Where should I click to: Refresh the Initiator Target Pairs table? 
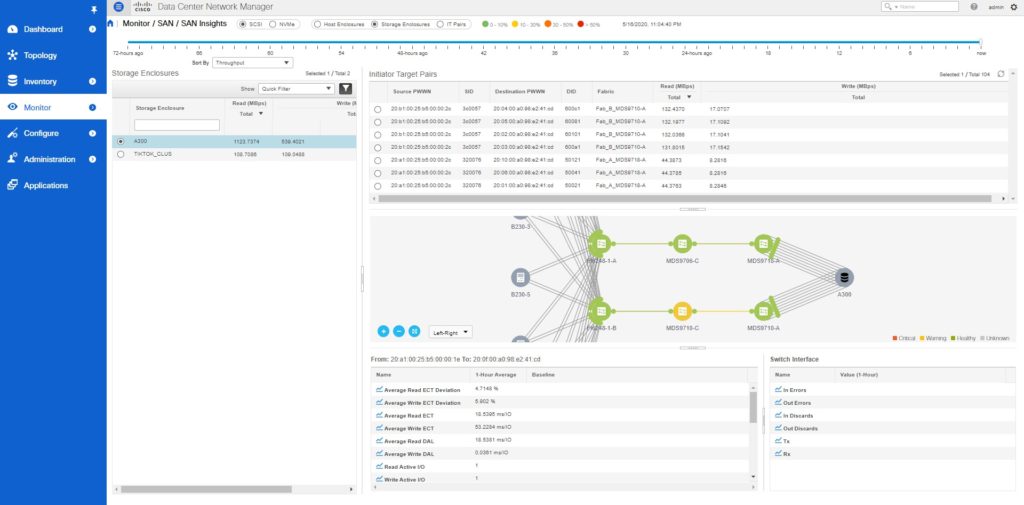coord(1001,74)
